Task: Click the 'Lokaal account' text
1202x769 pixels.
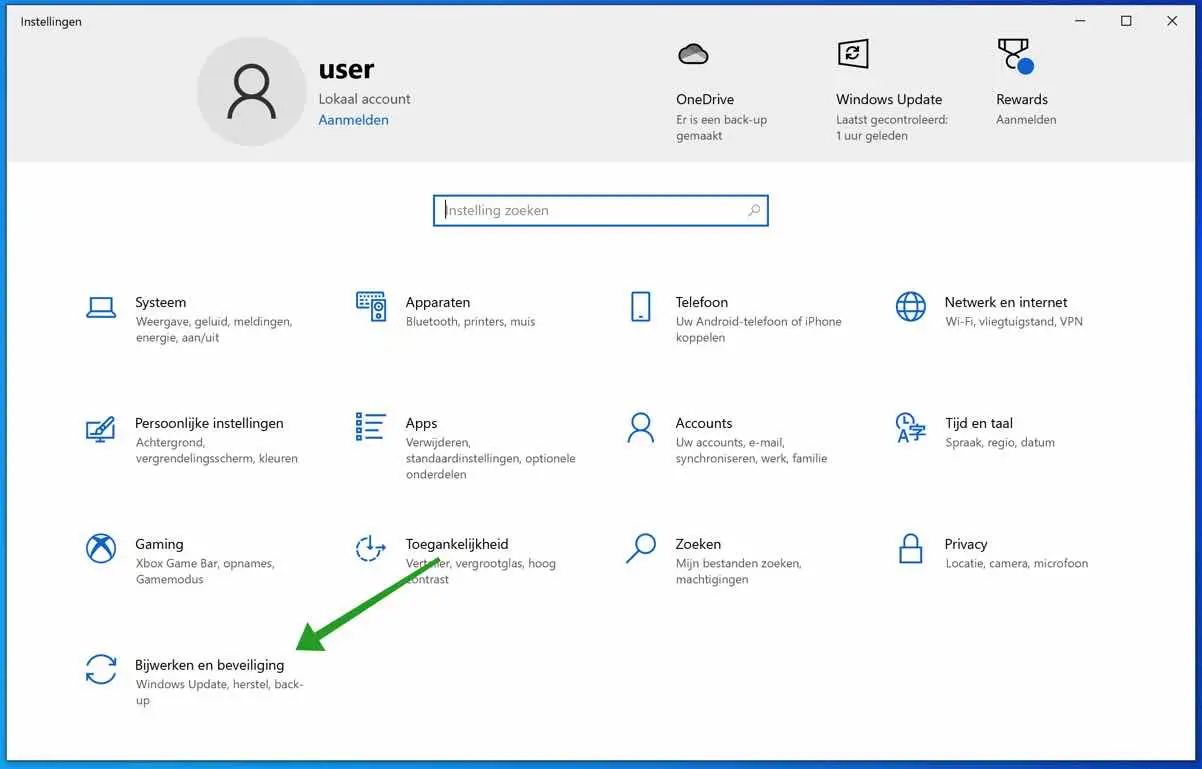Action: tap(364, 99)
